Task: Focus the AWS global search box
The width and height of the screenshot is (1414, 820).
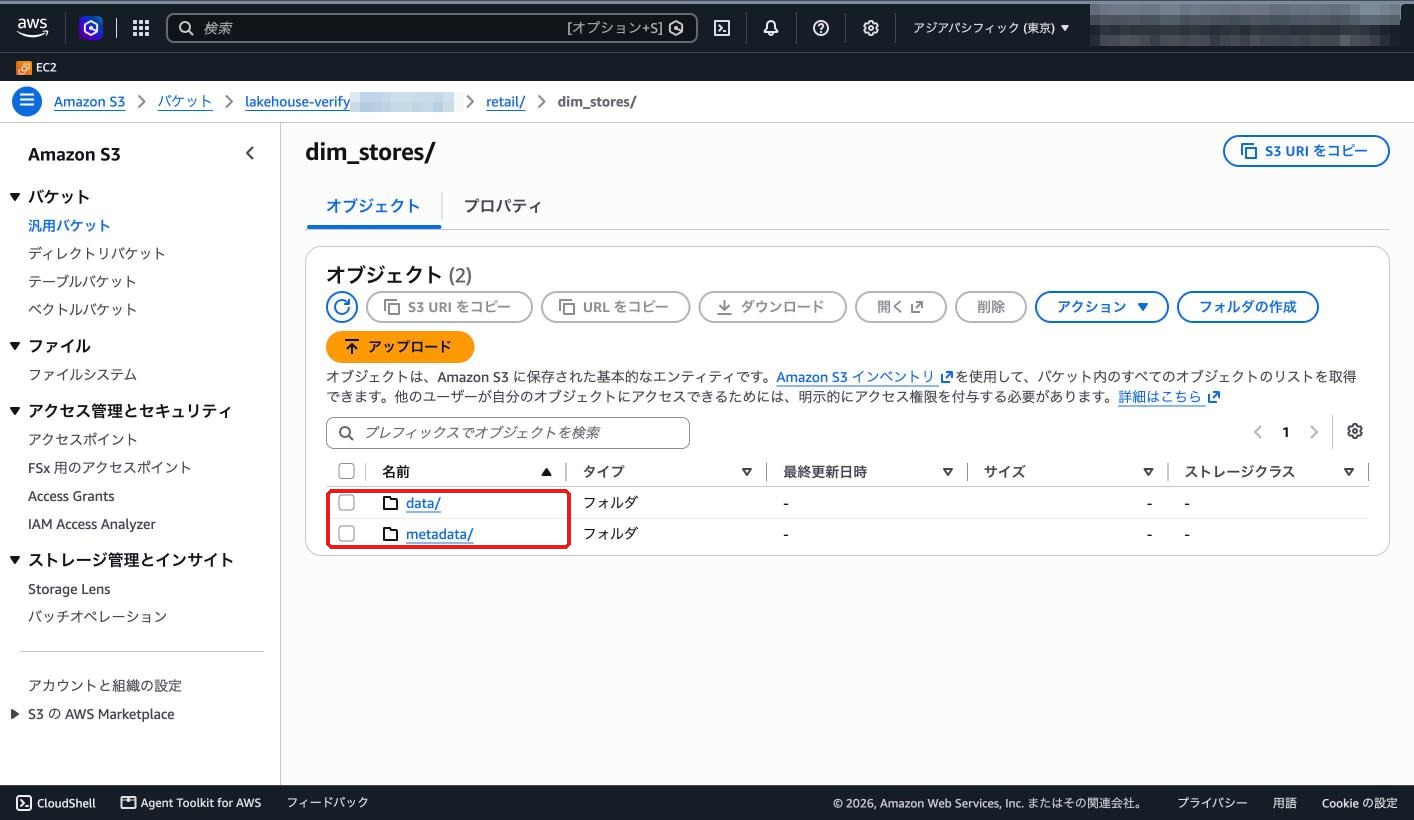Action: coord(432,28)
